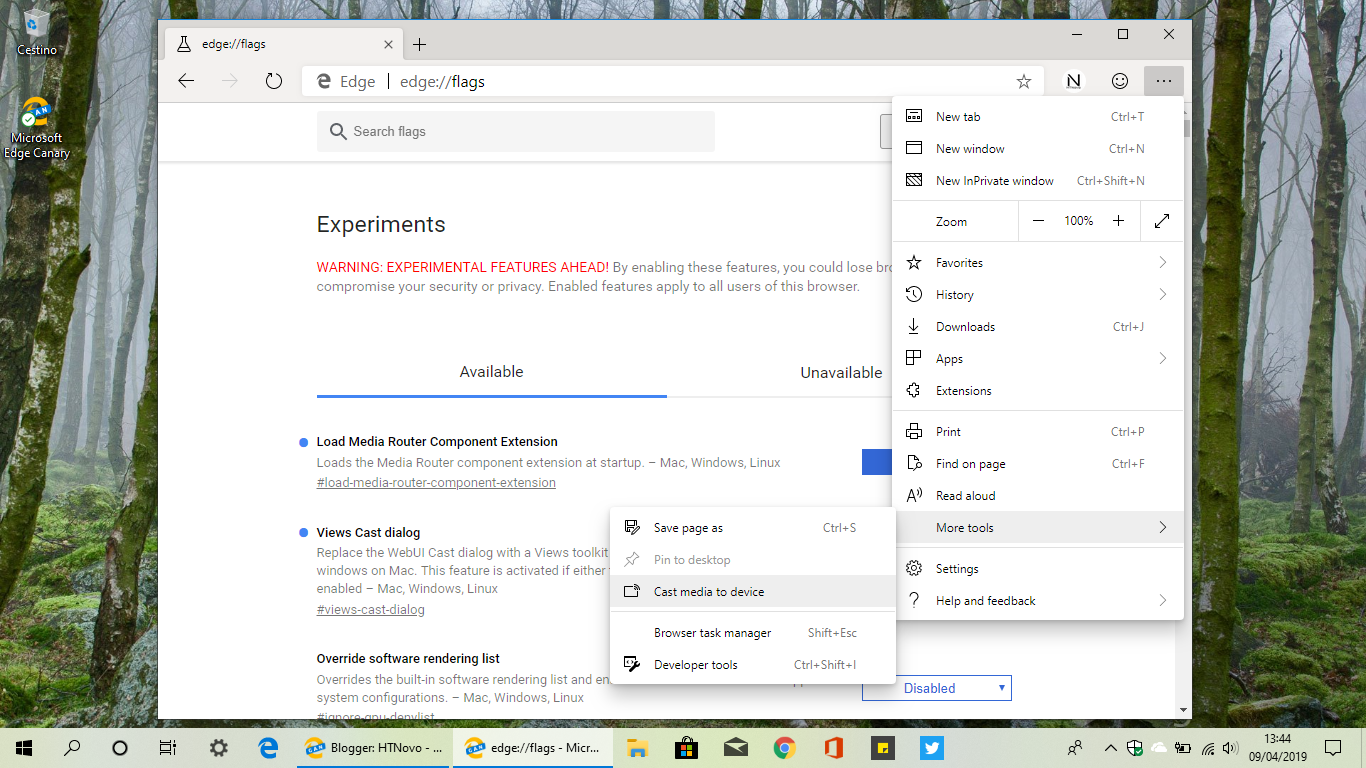
Task: Open the Disabled dropdown for software rendering list
Action: [935, 687]
